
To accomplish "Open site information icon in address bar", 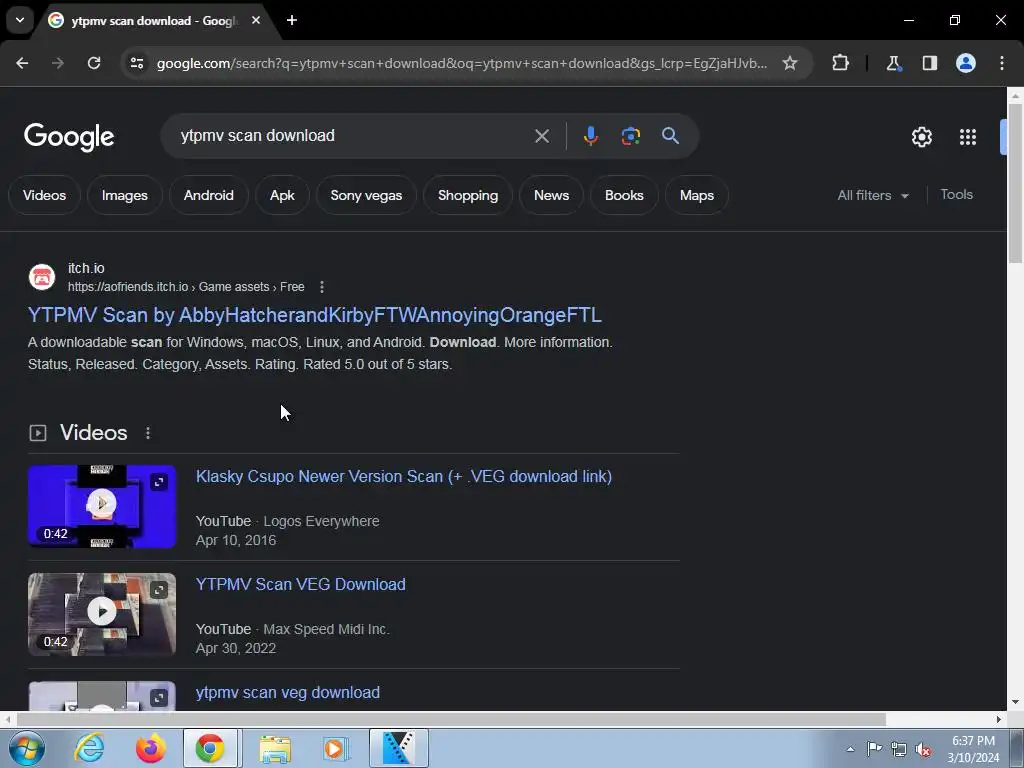I will click(137, 63).
